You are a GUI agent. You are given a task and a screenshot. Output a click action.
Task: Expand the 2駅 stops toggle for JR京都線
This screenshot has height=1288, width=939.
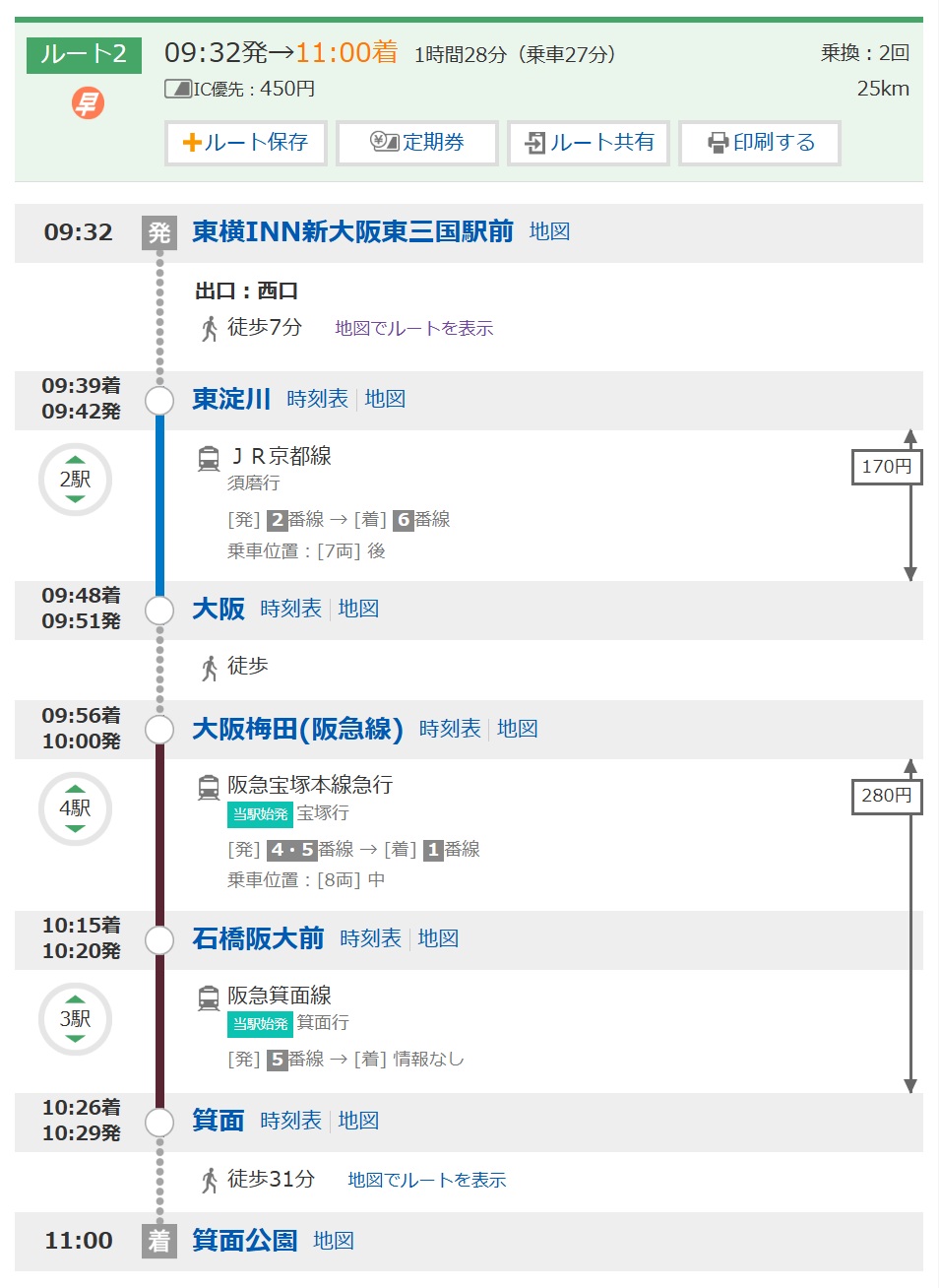(75, 480)
